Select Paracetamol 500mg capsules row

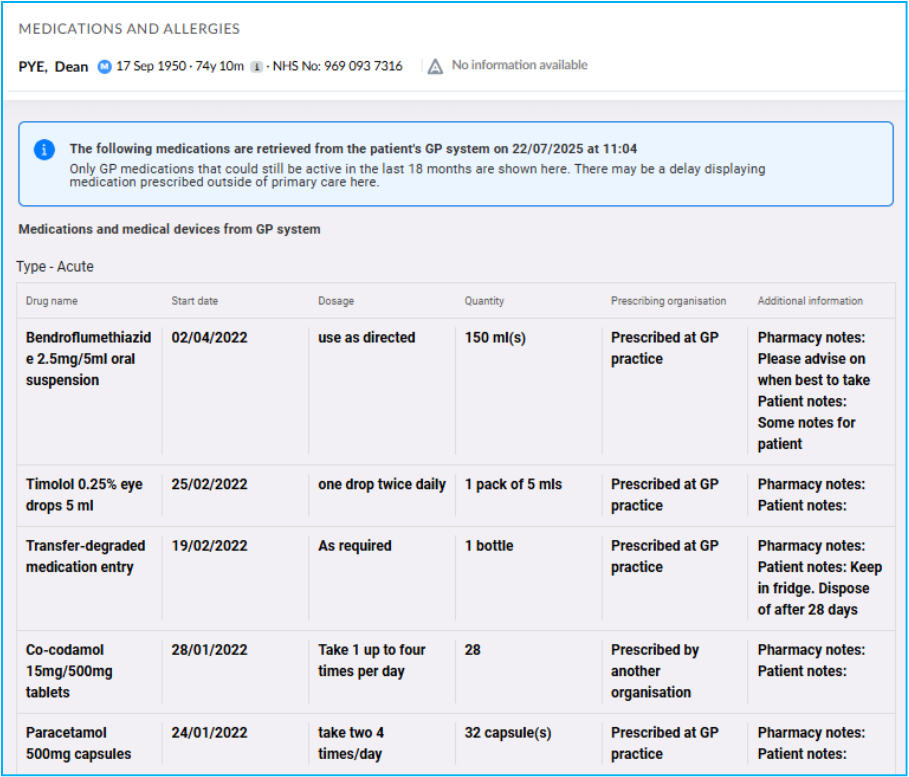click(x=78, y=743)
